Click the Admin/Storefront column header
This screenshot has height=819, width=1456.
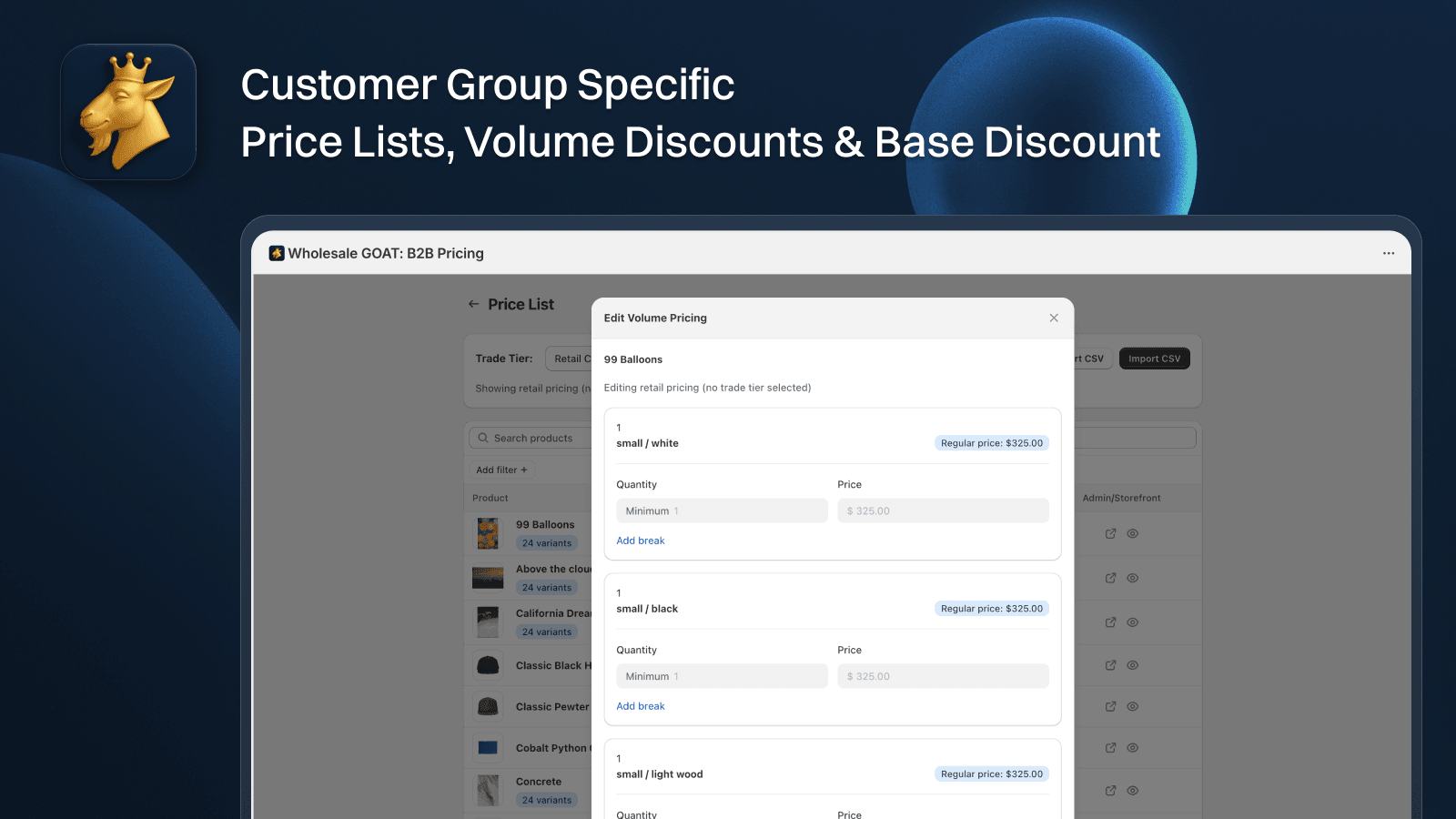click(x=1121, y=498)
